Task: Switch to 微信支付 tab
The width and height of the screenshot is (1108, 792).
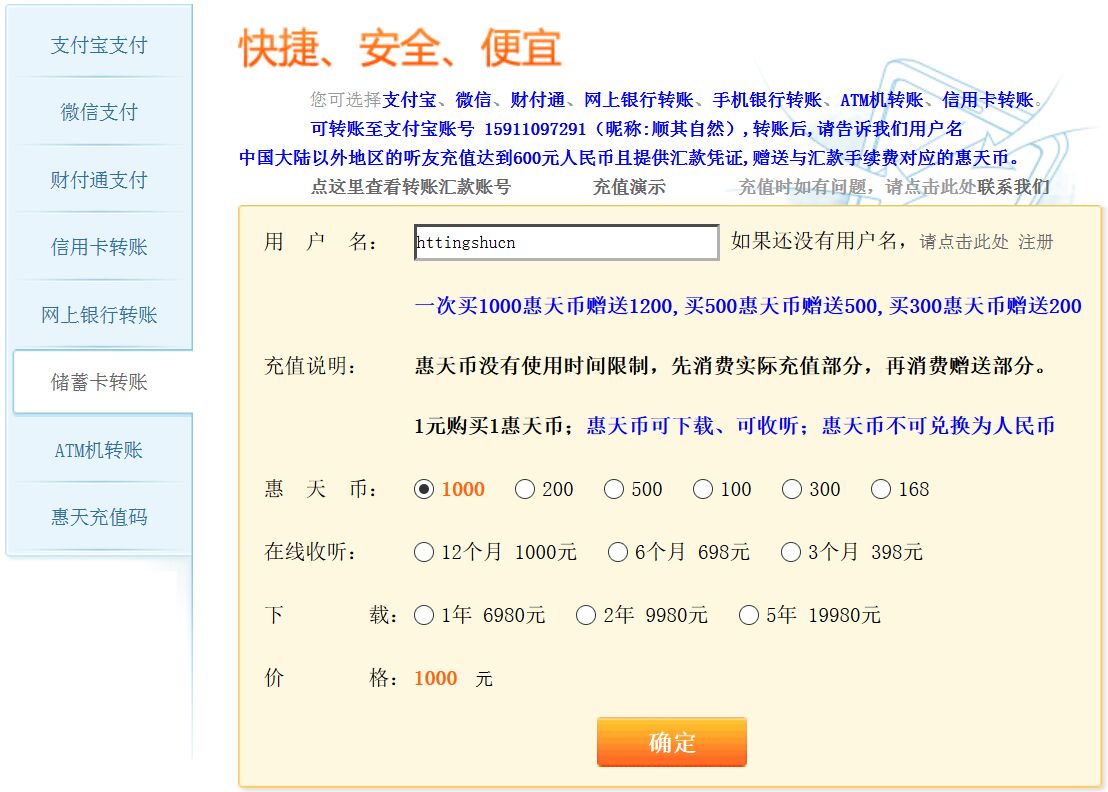Action: click(99, 112)
